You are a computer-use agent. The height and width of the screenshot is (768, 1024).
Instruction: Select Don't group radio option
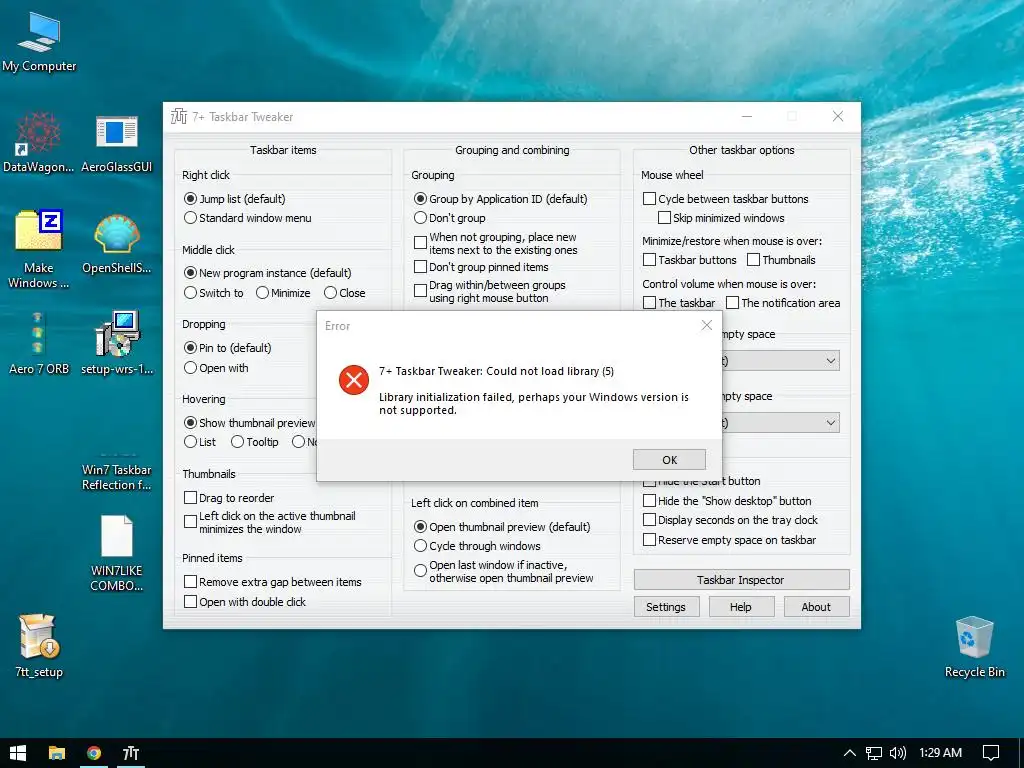[449, 218]
